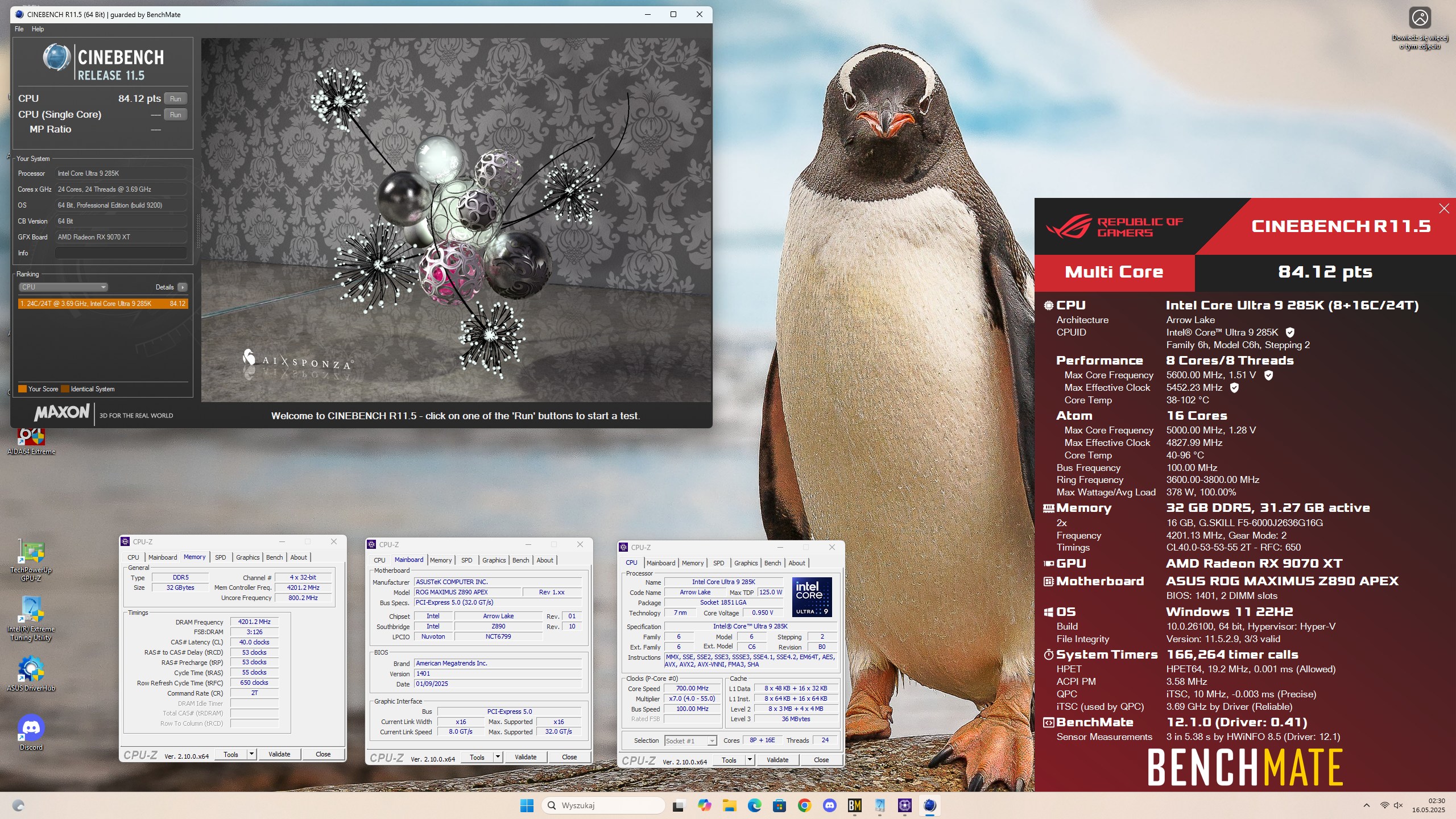
Task: Click the DRAM Frequency 4201.2 MHz value
Action: [254, 622]
